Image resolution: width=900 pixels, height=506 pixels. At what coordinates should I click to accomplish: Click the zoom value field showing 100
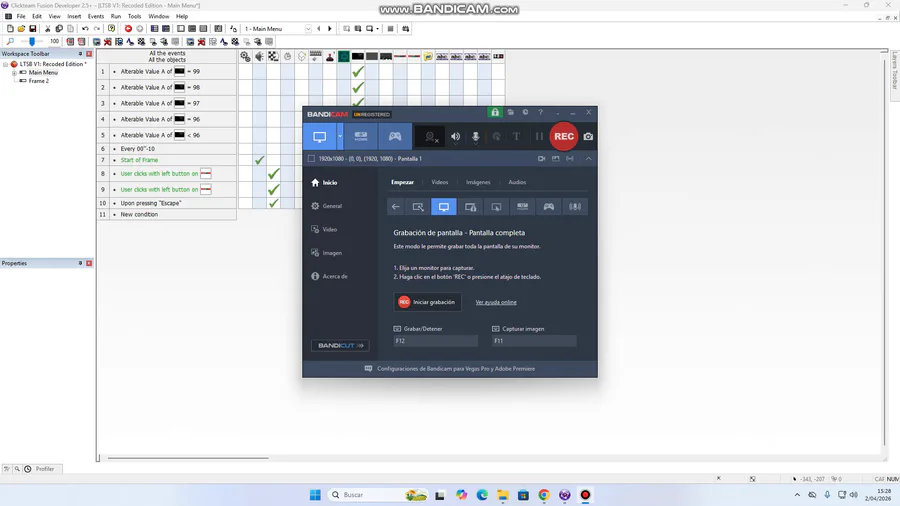click(x=54, y=41)
